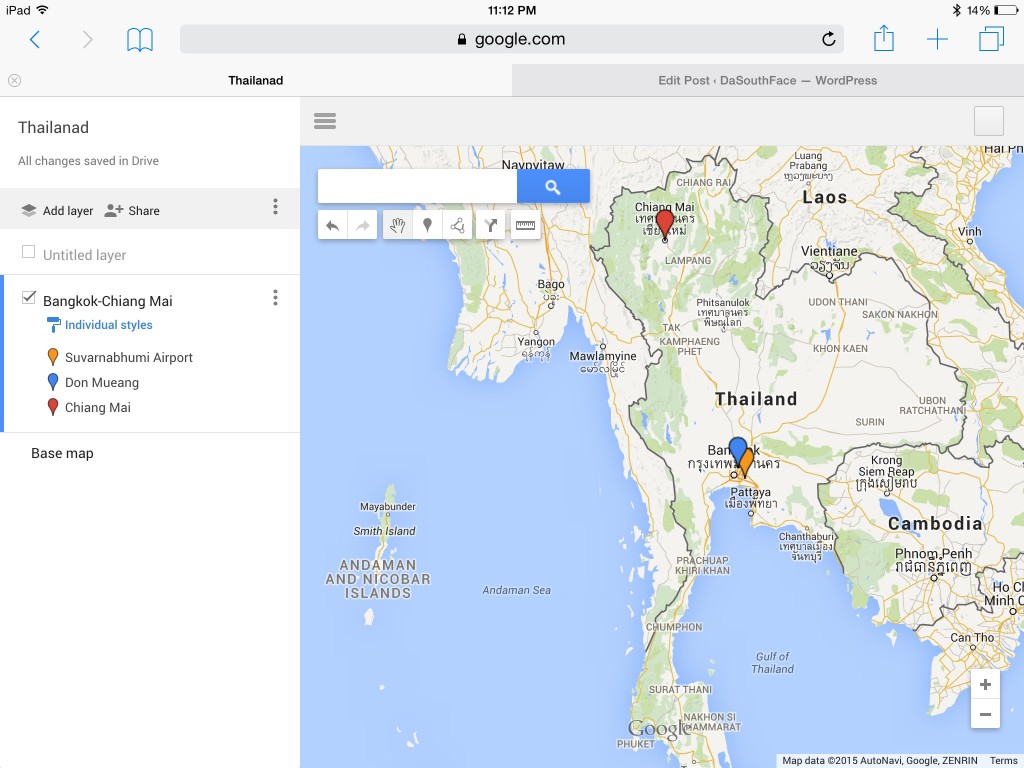Select Don Mueang list item
Screen dimensions: 1024x768
(102, 382)
